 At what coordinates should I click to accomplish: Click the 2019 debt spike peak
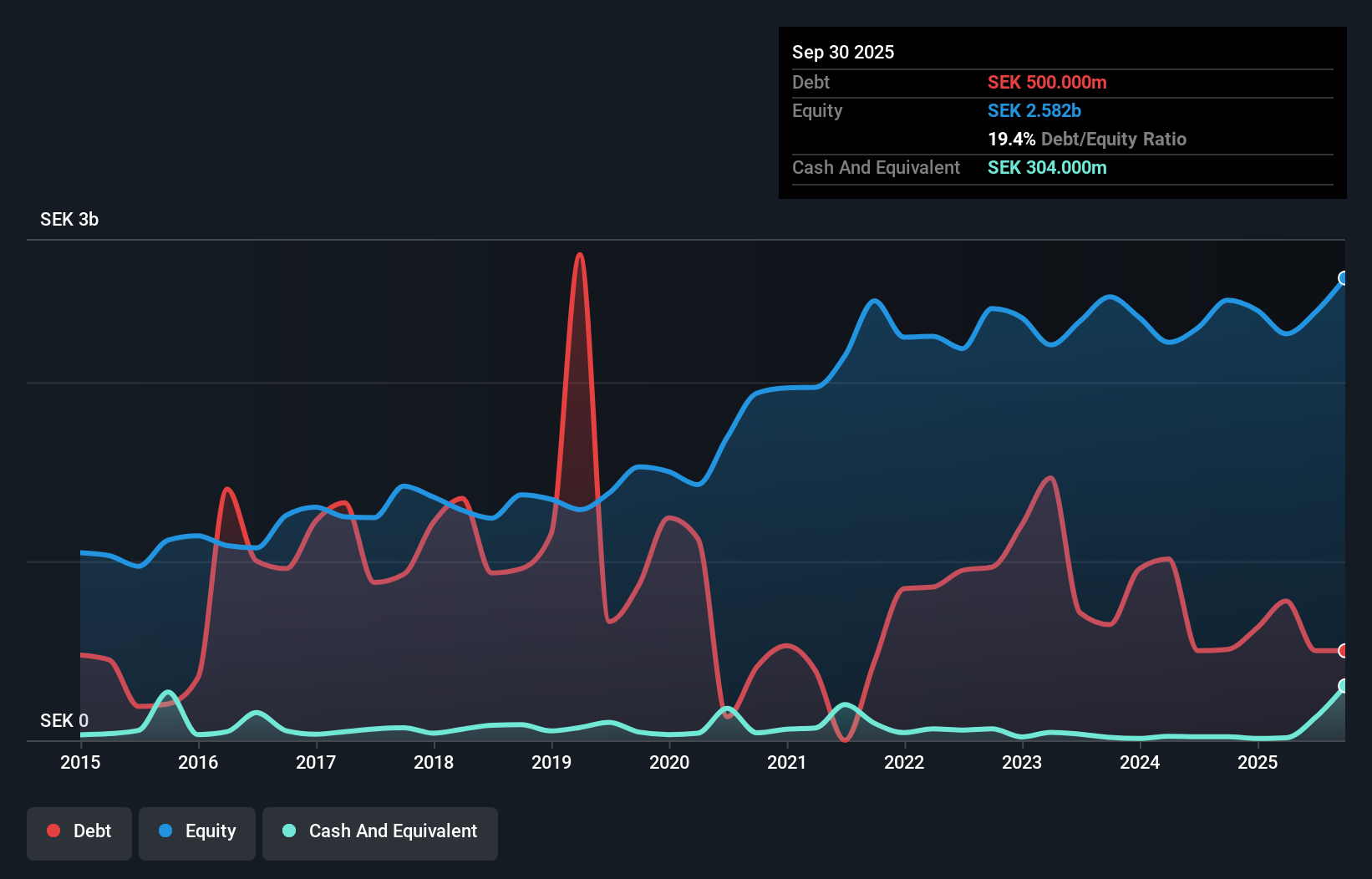click(580, 255)
